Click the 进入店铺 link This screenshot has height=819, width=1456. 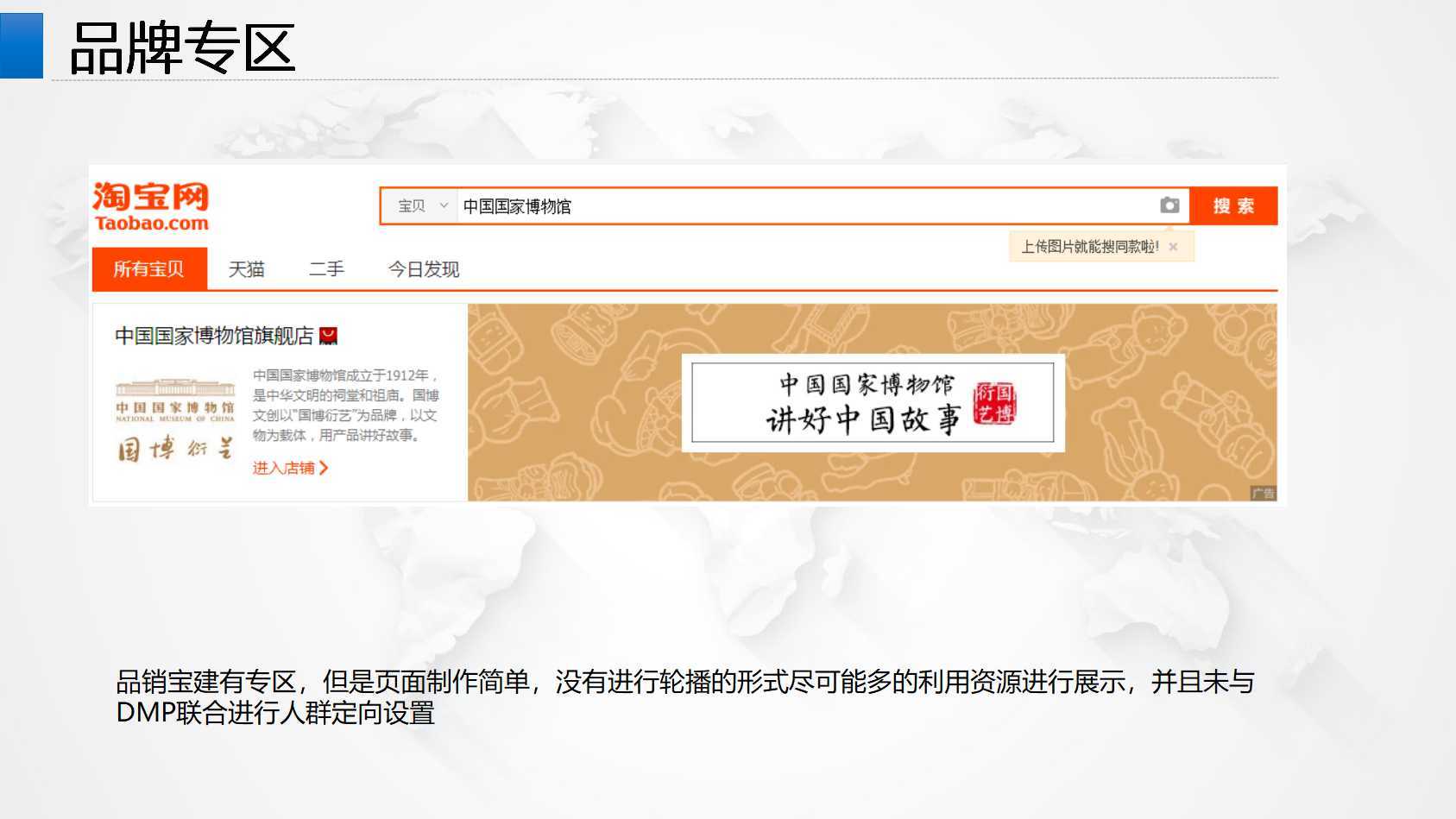tap(290, 468)
